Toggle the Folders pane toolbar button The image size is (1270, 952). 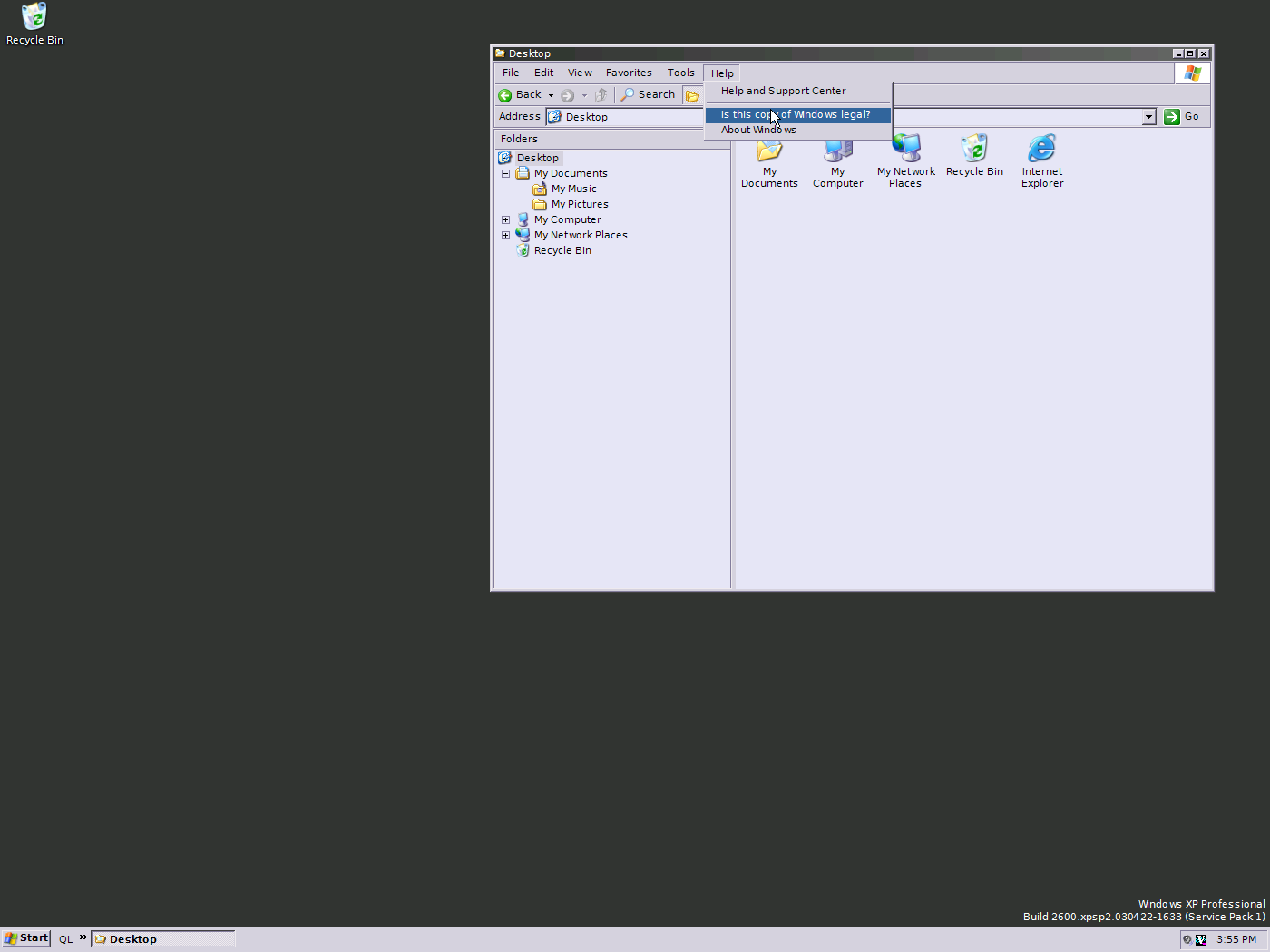point(693,95)
